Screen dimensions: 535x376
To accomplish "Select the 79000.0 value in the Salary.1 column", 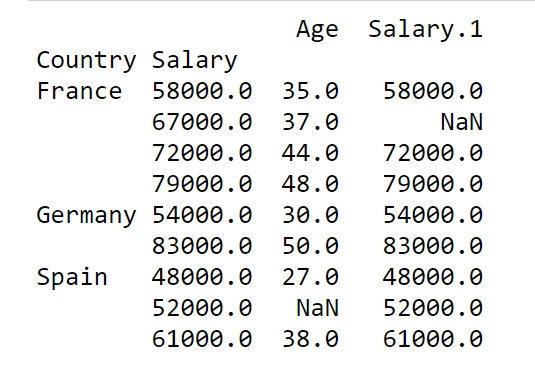I will pyautogui.click(x=433, y=184).
